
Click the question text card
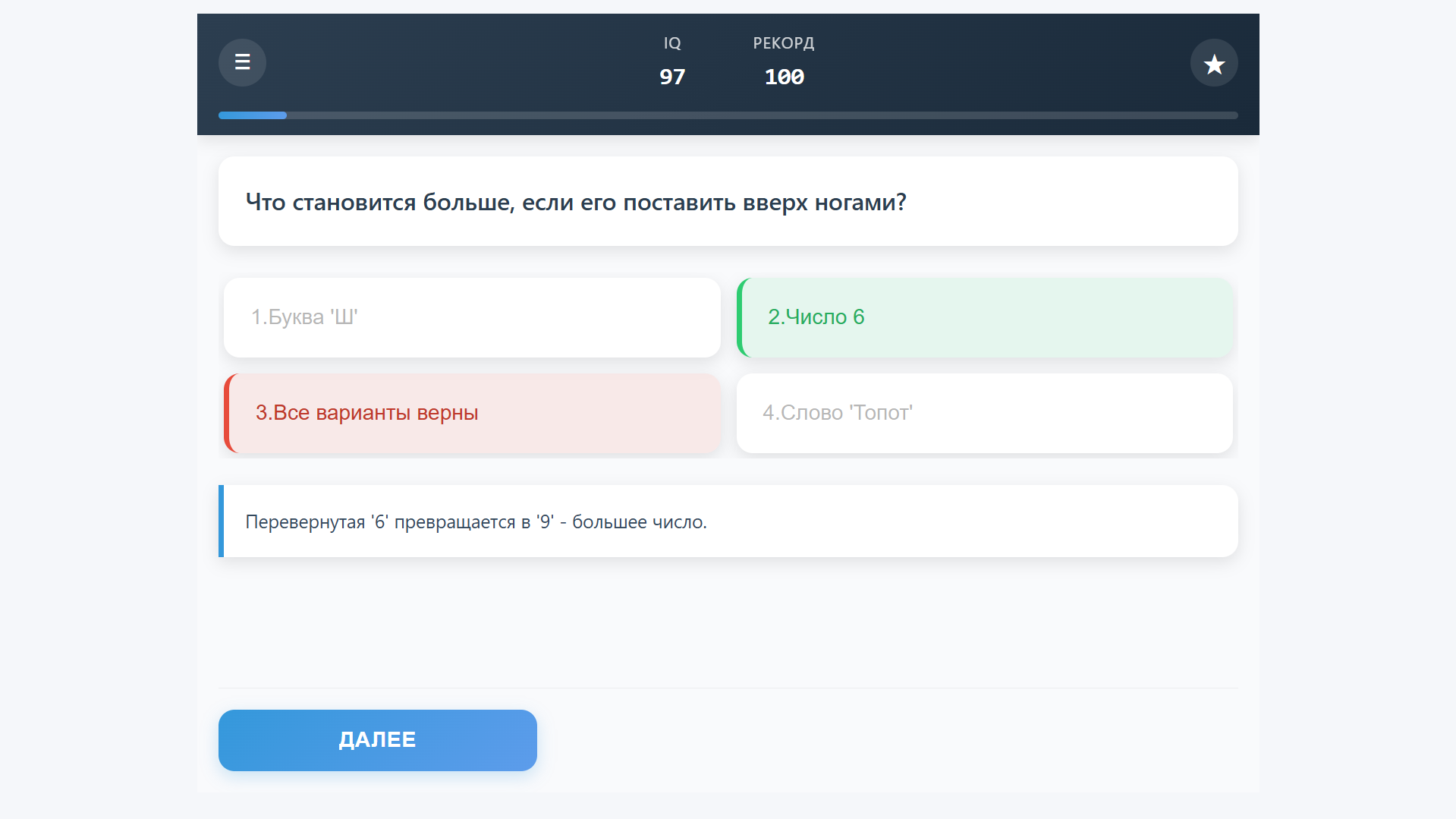pyautogui.click(x=727, y=201)
